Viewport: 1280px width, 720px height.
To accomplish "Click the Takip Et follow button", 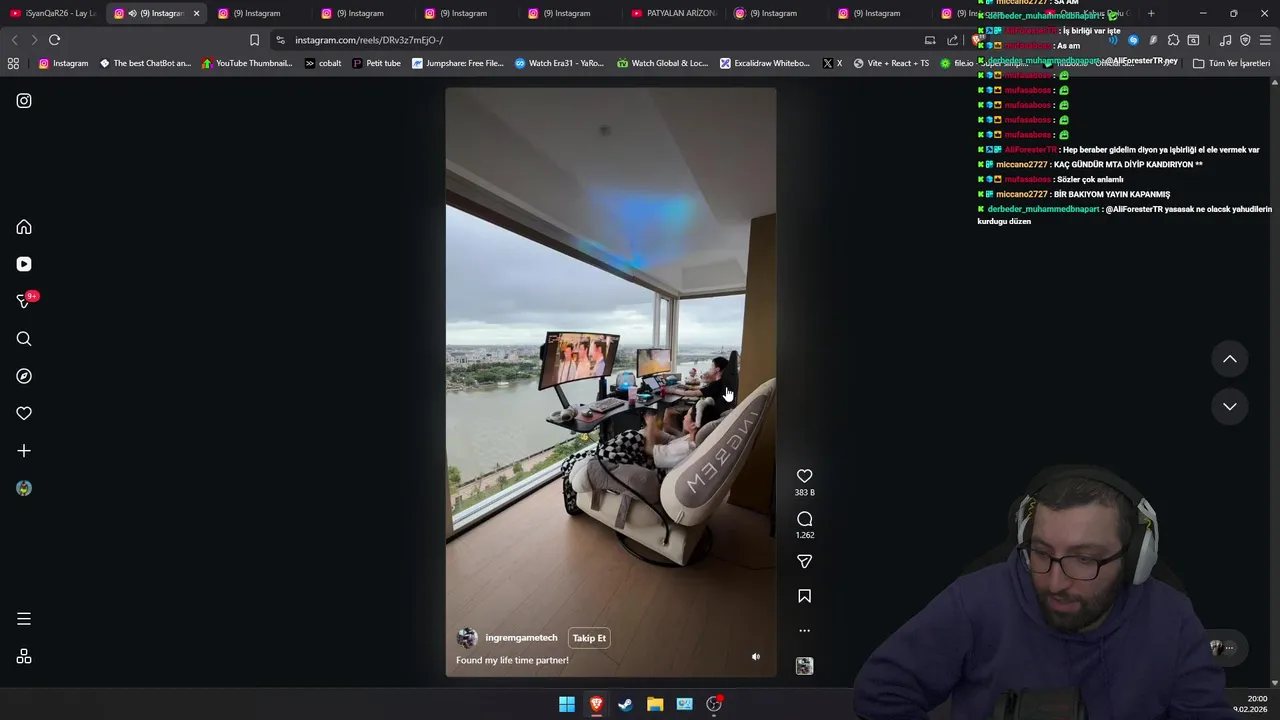I will [x=589, y=638].
